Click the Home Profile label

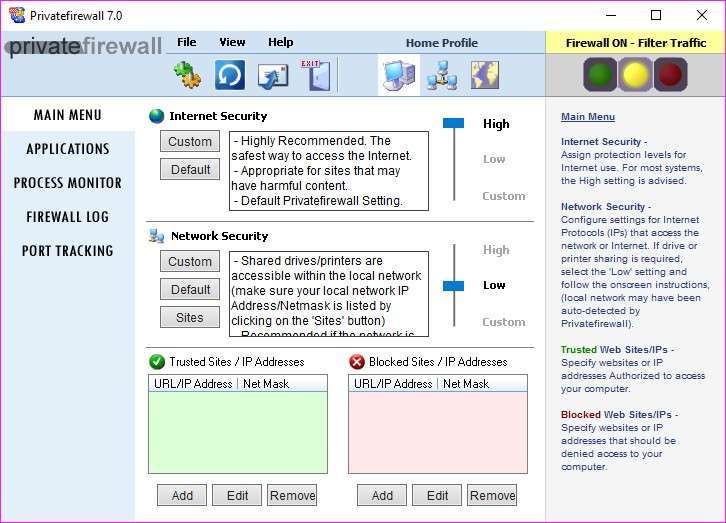(442, 43)
